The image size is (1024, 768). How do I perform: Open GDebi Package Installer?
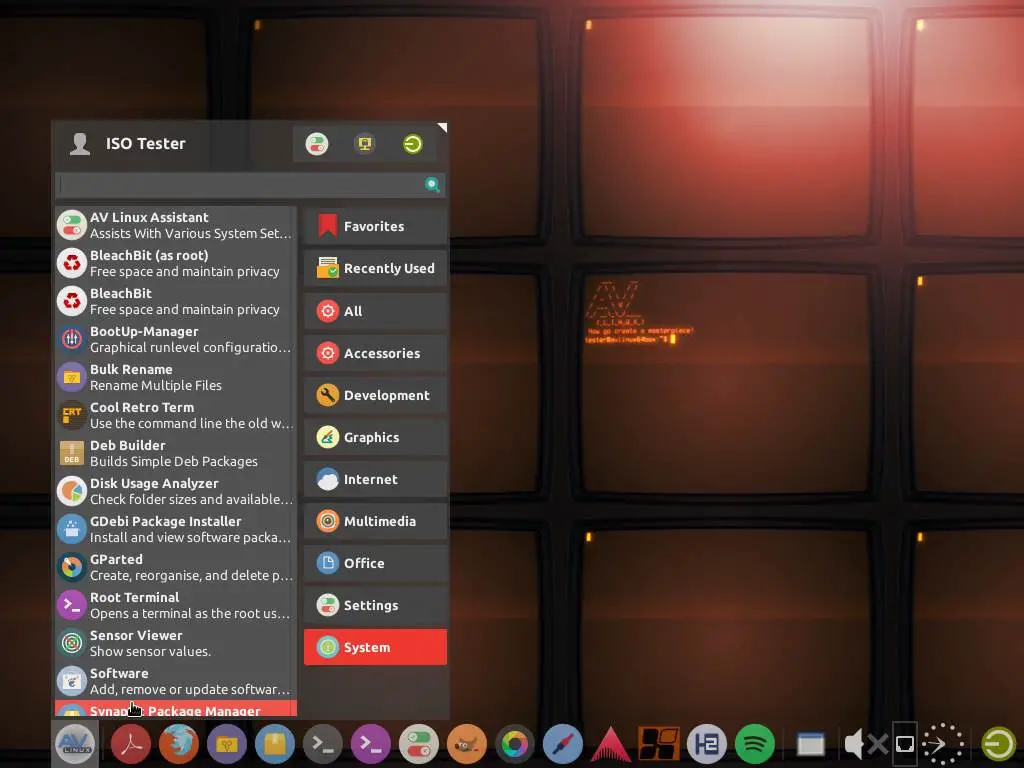175,529
